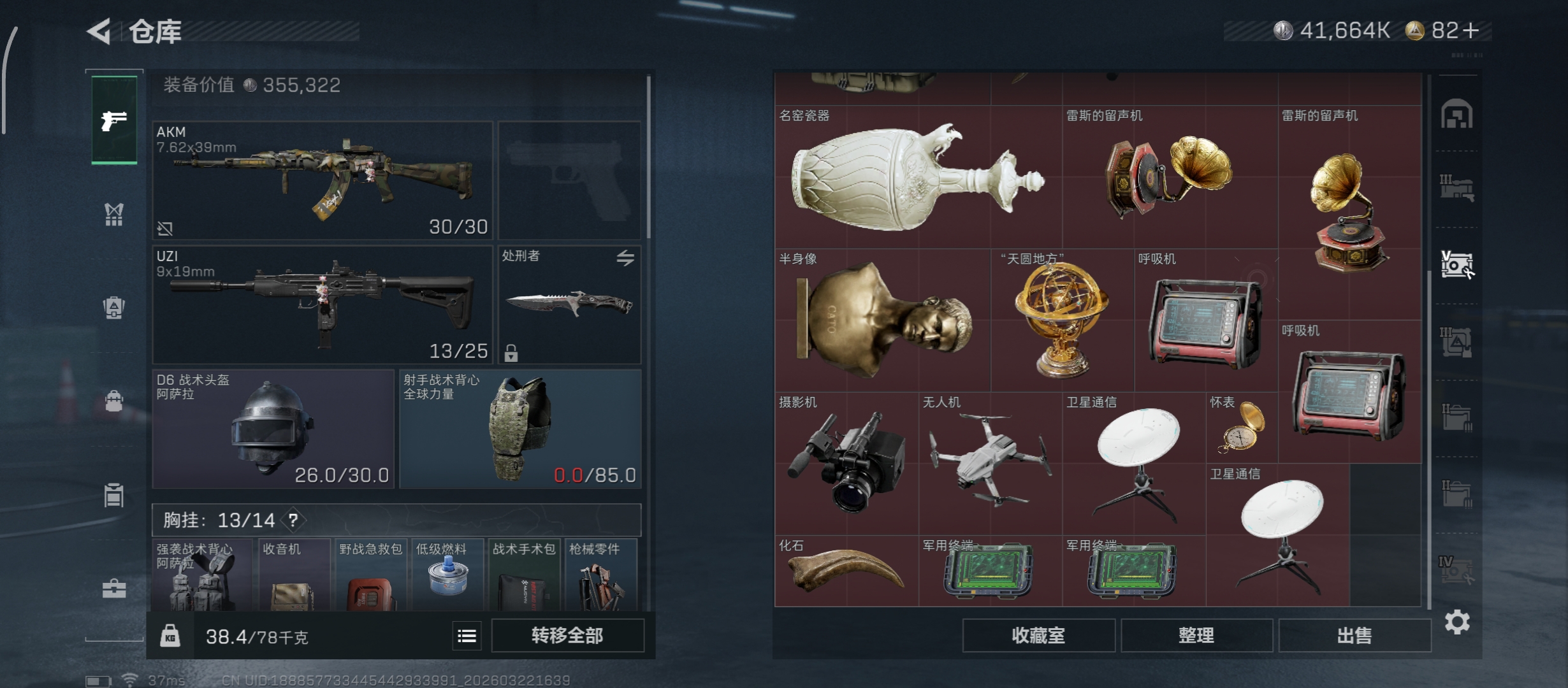Toggle the weight lock icon next to 38.4
The width and height of the screenshot is (1568, 688).
click(170, 636)
